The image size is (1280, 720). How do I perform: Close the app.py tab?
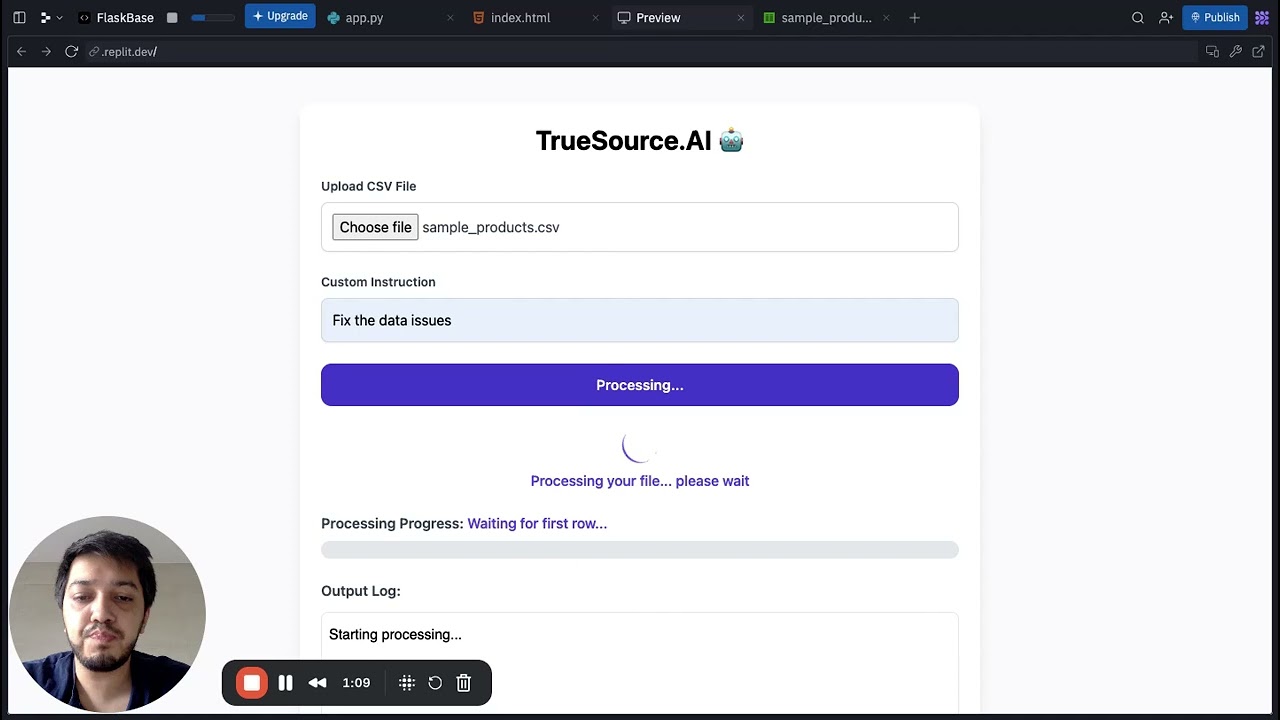(450, 18)
